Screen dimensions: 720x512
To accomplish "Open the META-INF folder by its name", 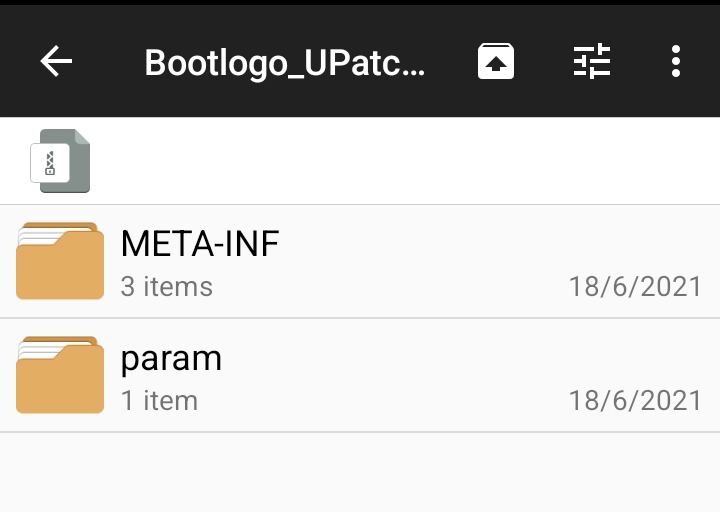I will point(200,243).
